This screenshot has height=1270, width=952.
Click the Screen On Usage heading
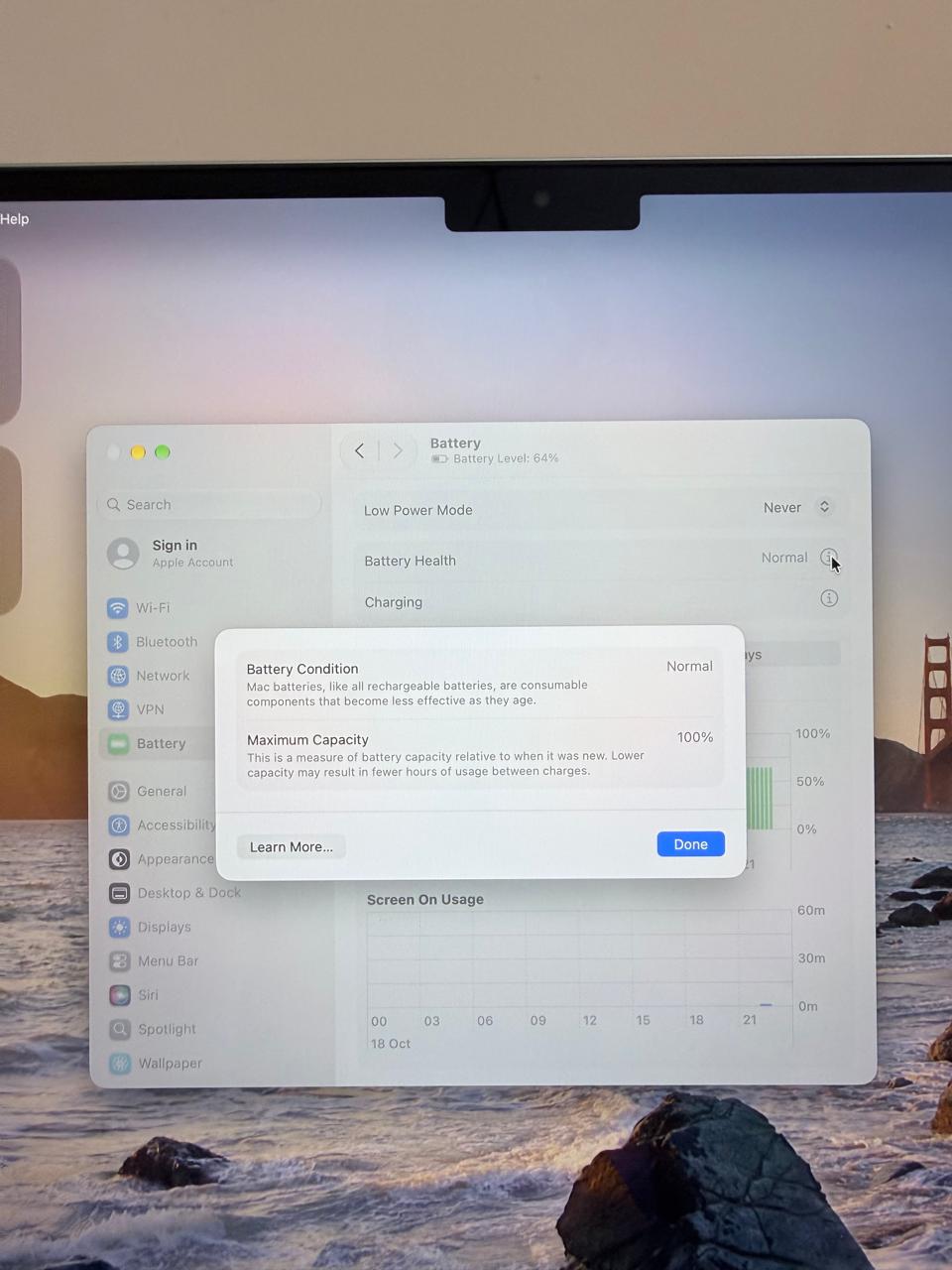click(425, 899)
